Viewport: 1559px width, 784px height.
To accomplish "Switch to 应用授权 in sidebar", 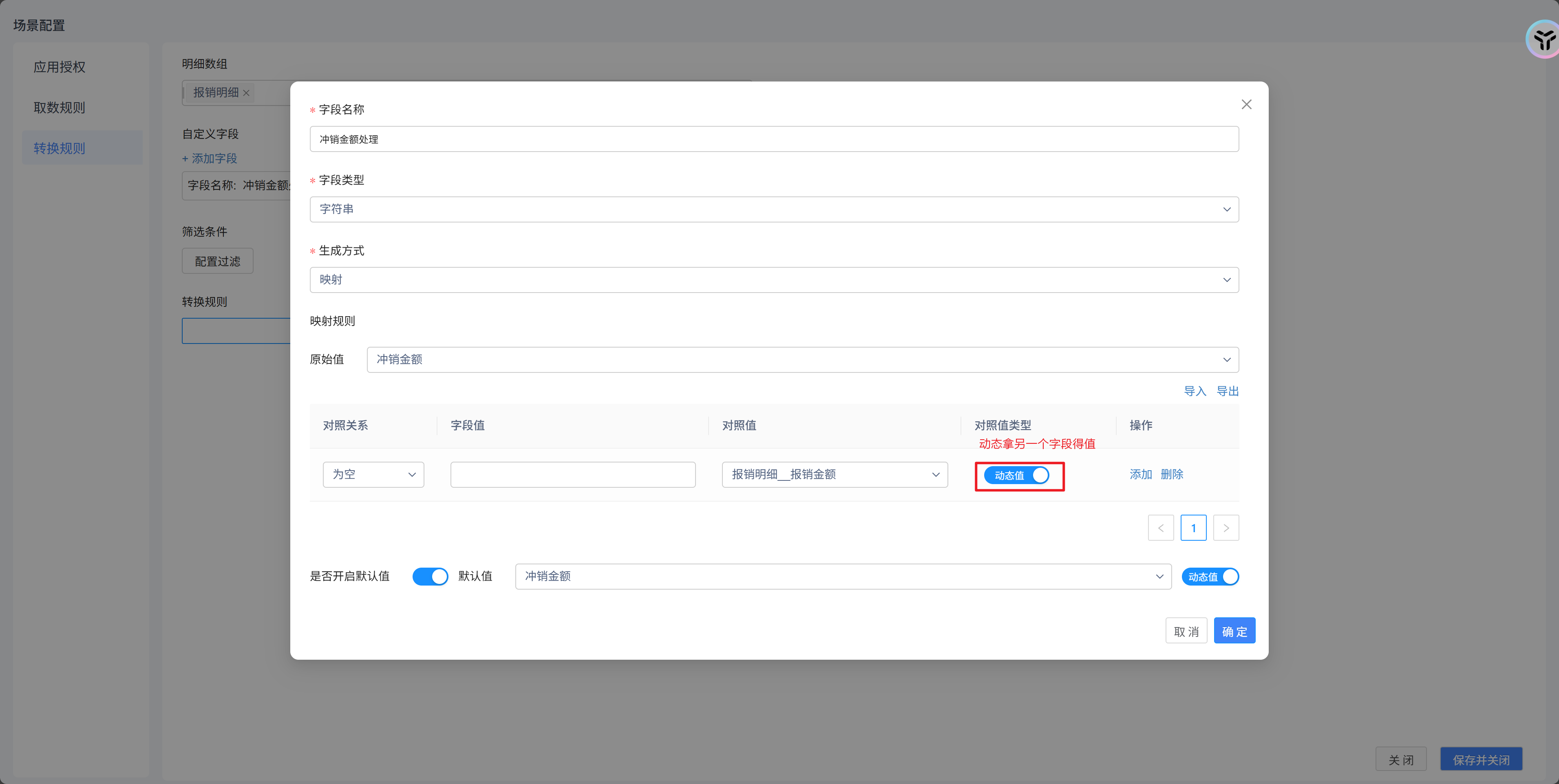I will tap(59, 67).
